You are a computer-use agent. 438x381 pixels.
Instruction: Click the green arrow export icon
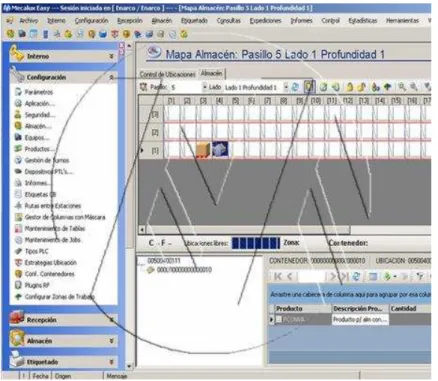387,276
